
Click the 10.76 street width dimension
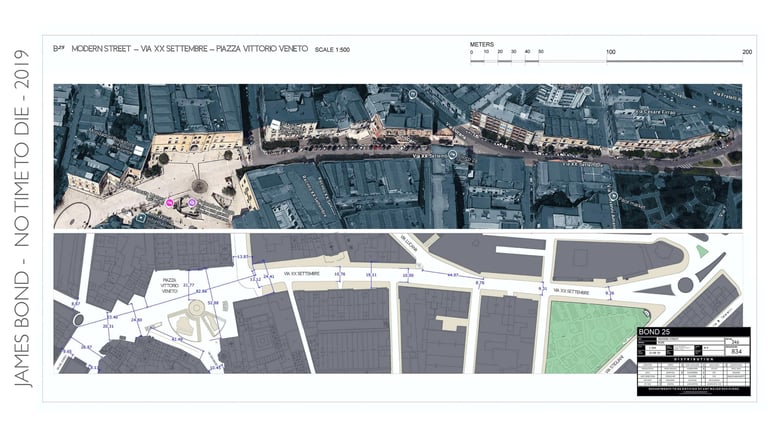coord(339,274)
